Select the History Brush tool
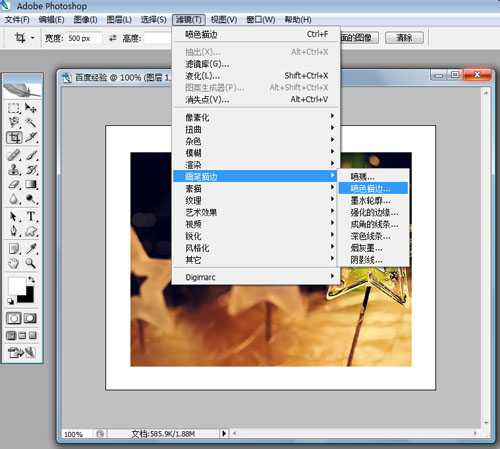500x449 pixels. click(x=31, y=170)
